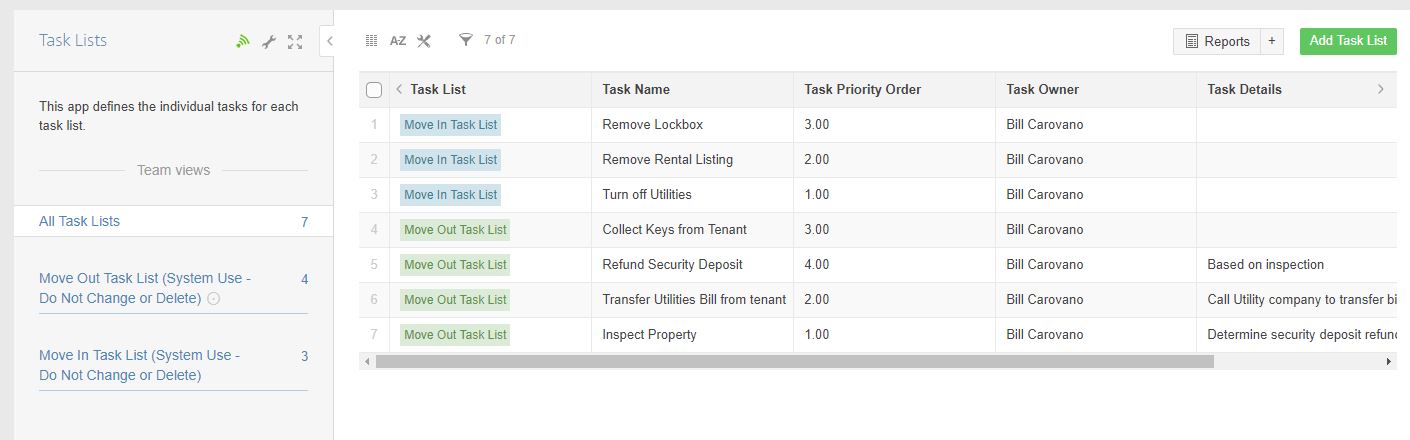Click Move Out Task List tag in row 7
Screen dimensions: 1410x440
455,335
